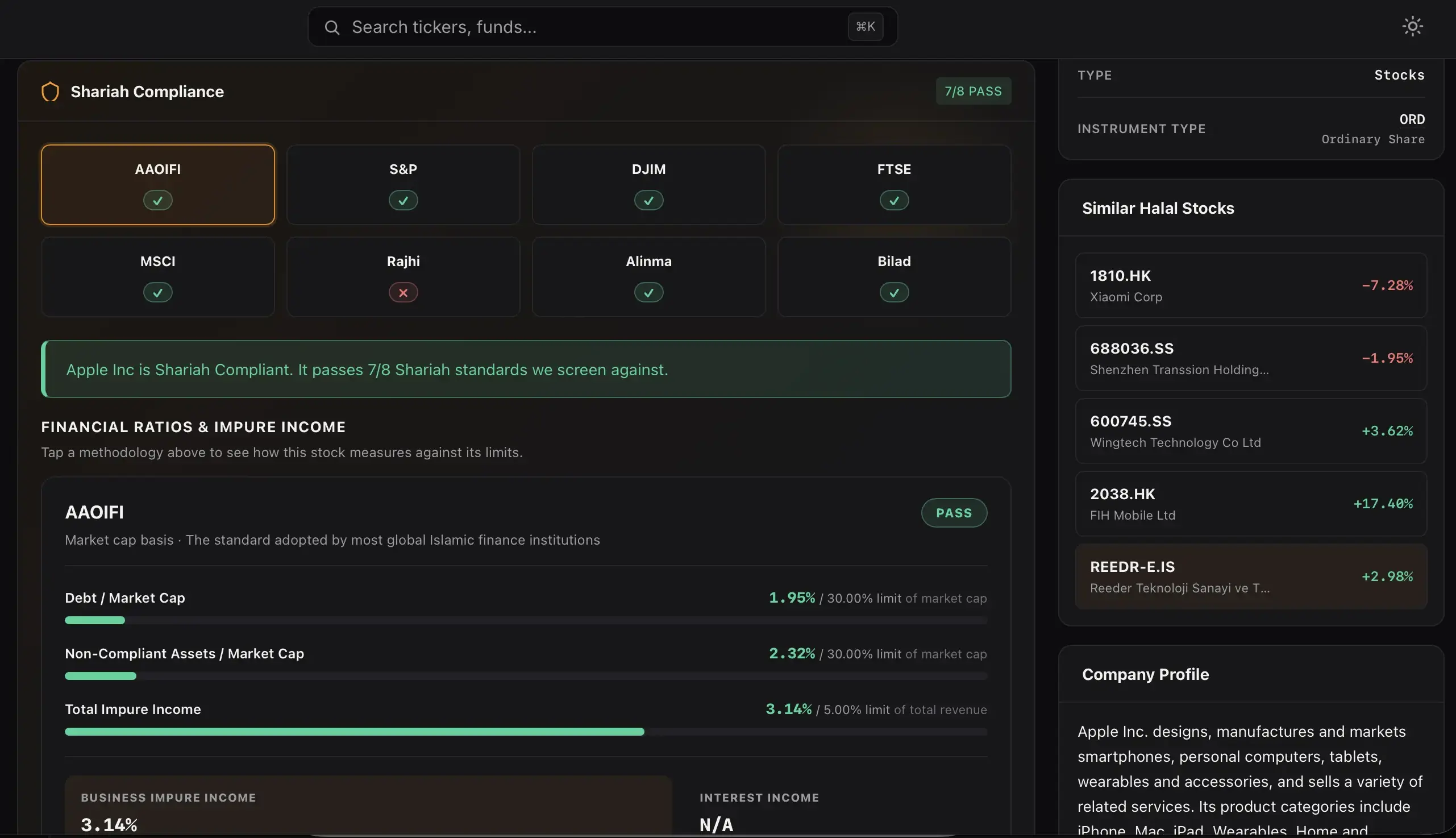
Task: Choose the MSCI methodology card
Action: pyautogui.click(x=157, y=277)
